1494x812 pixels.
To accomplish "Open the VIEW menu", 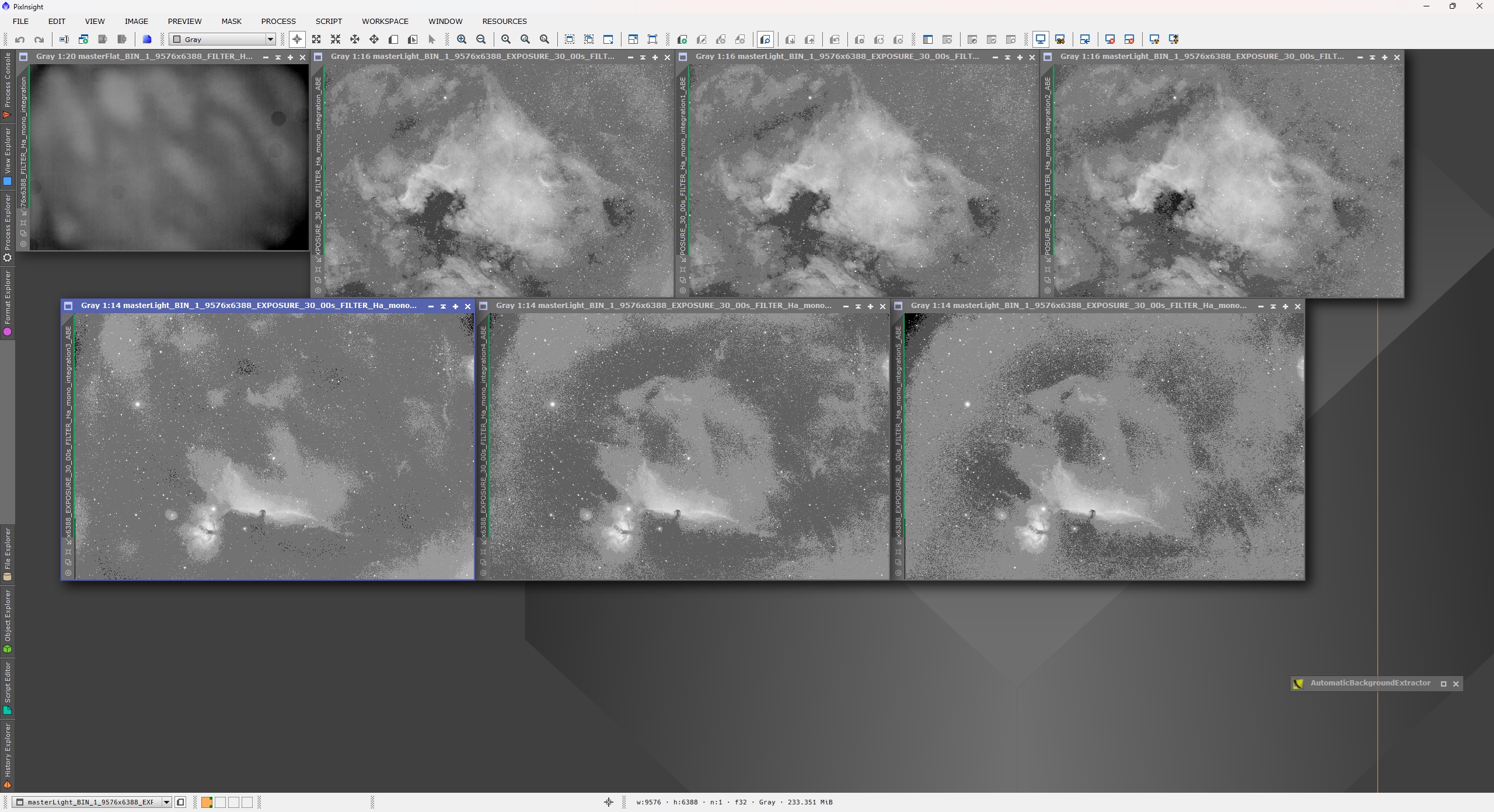I will 95,21.
